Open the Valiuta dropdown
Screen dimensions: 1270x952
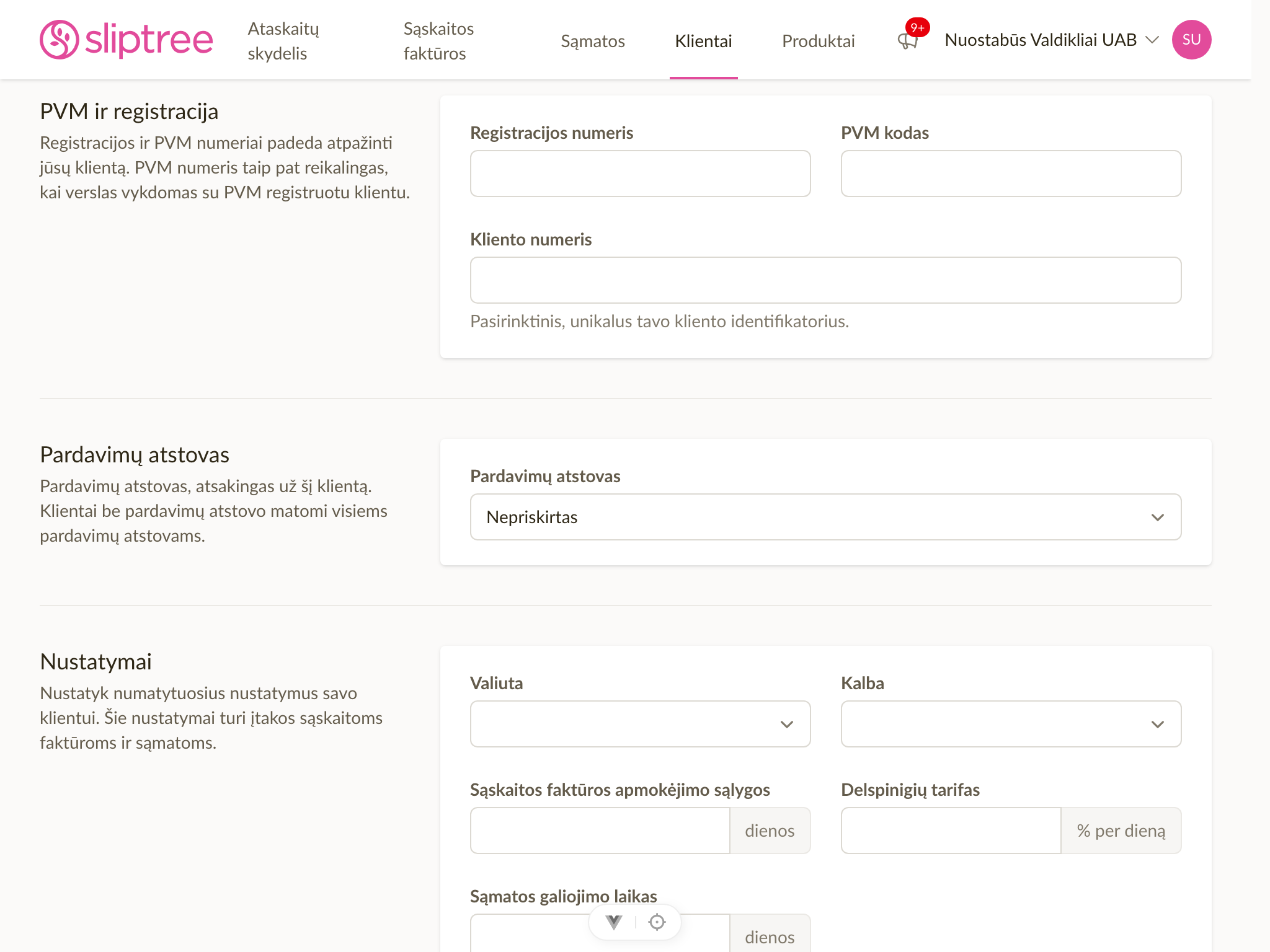(640, 724)
